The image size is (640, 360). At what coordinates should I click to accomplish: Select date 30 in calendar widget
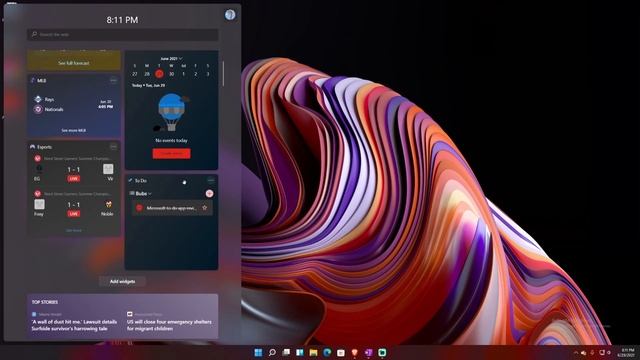171,74
